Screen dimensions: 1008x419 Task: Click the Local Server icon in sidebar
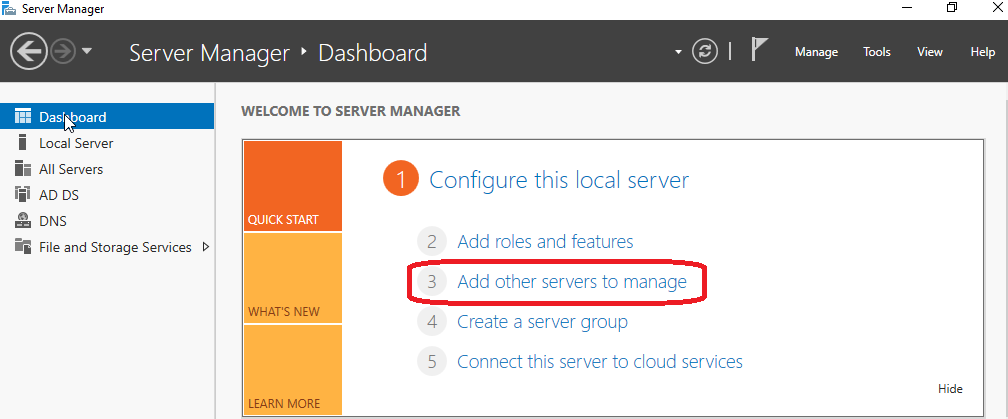(22, 143)
